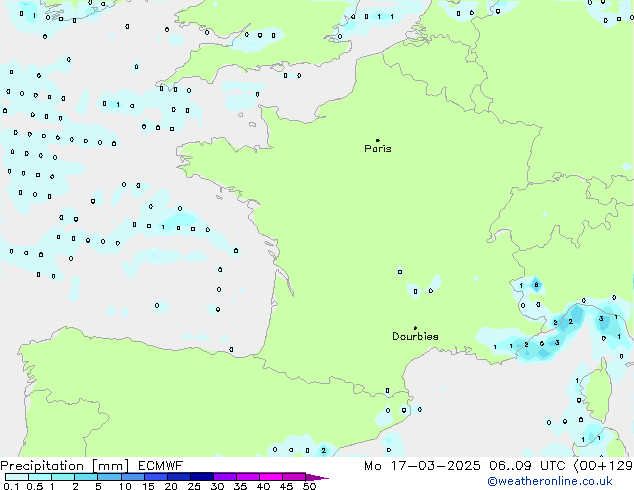This screenshot has width=634, height=490.
Task: Pick the lightest 0.1–0.5 legend swatch
Action: click(x=17, y=477)
